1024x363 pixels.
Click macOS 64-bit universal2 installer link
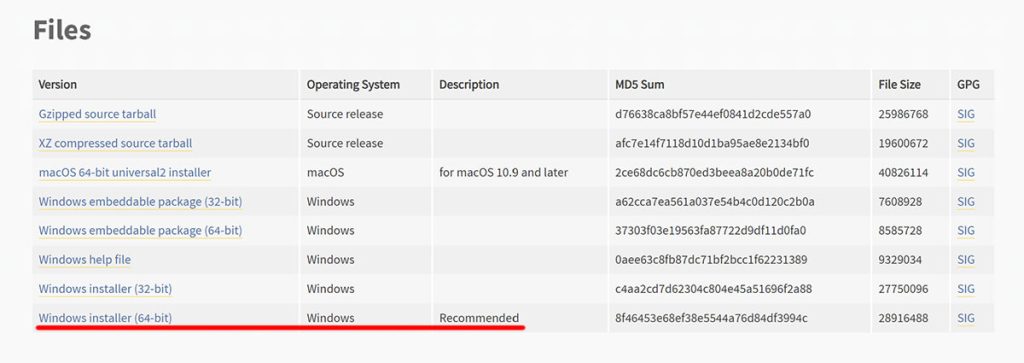click(x=125, y=172)
